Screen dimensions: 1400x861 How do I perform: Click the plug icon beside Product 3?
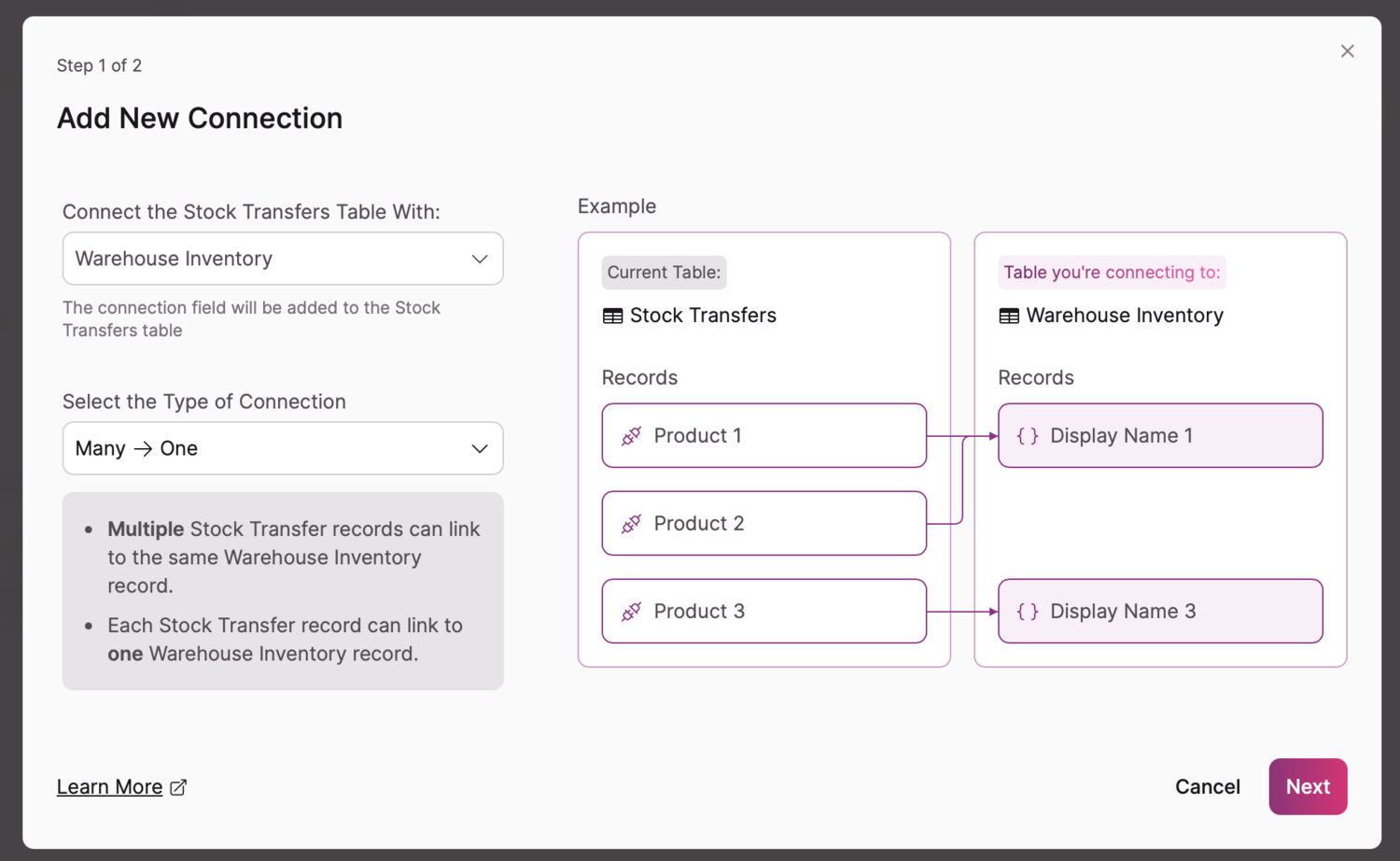[x=631, y=612]
